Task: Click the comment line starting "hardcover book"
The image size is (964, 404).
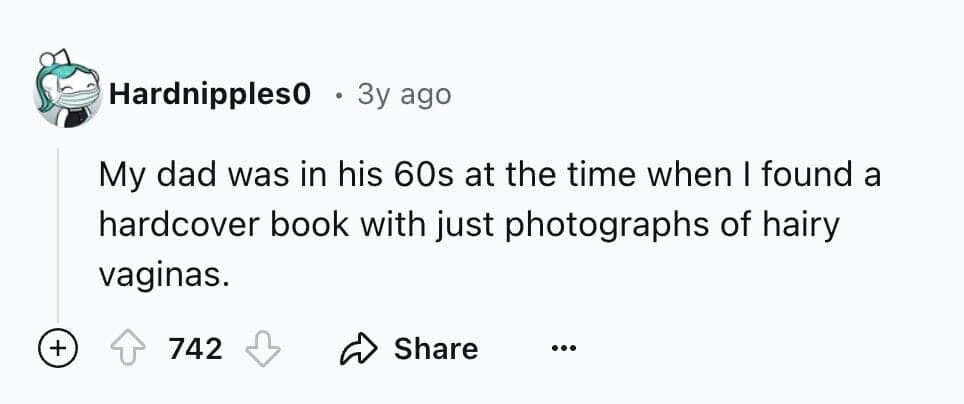Action: click(470, 224)
